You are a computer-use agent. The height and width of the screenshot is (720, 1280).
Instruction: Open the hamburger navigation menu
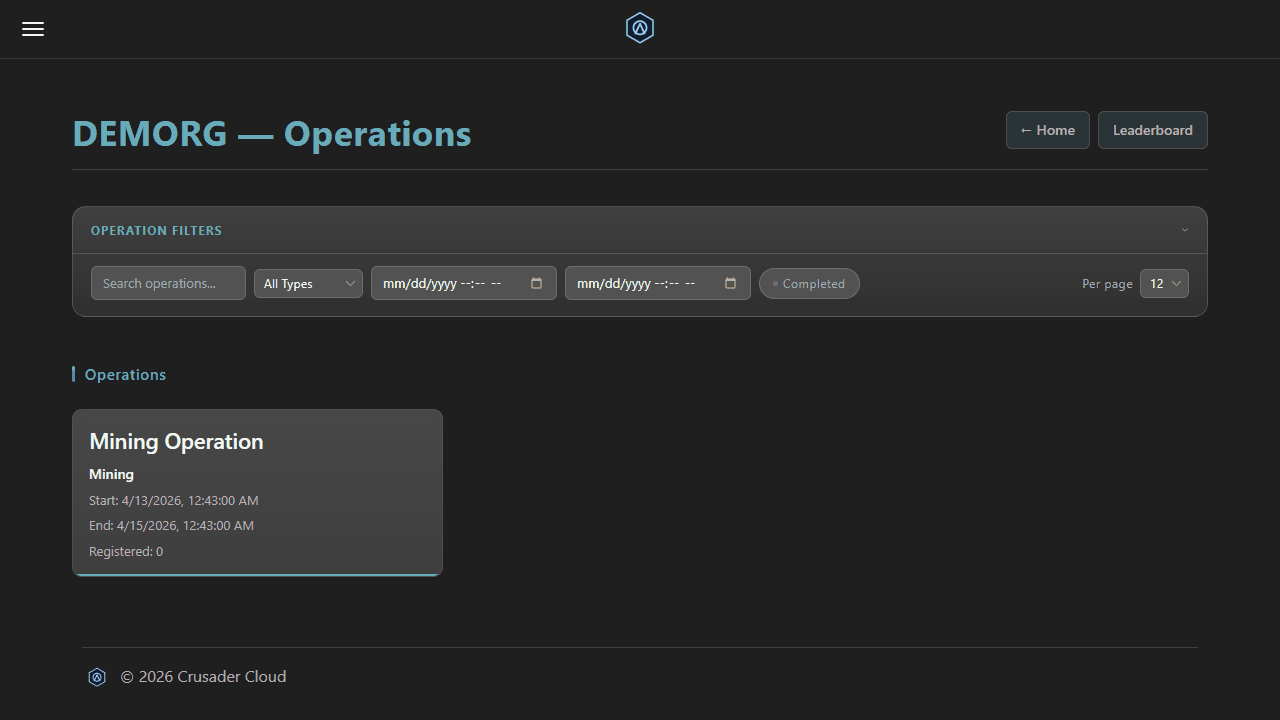[x=32, y=29]
